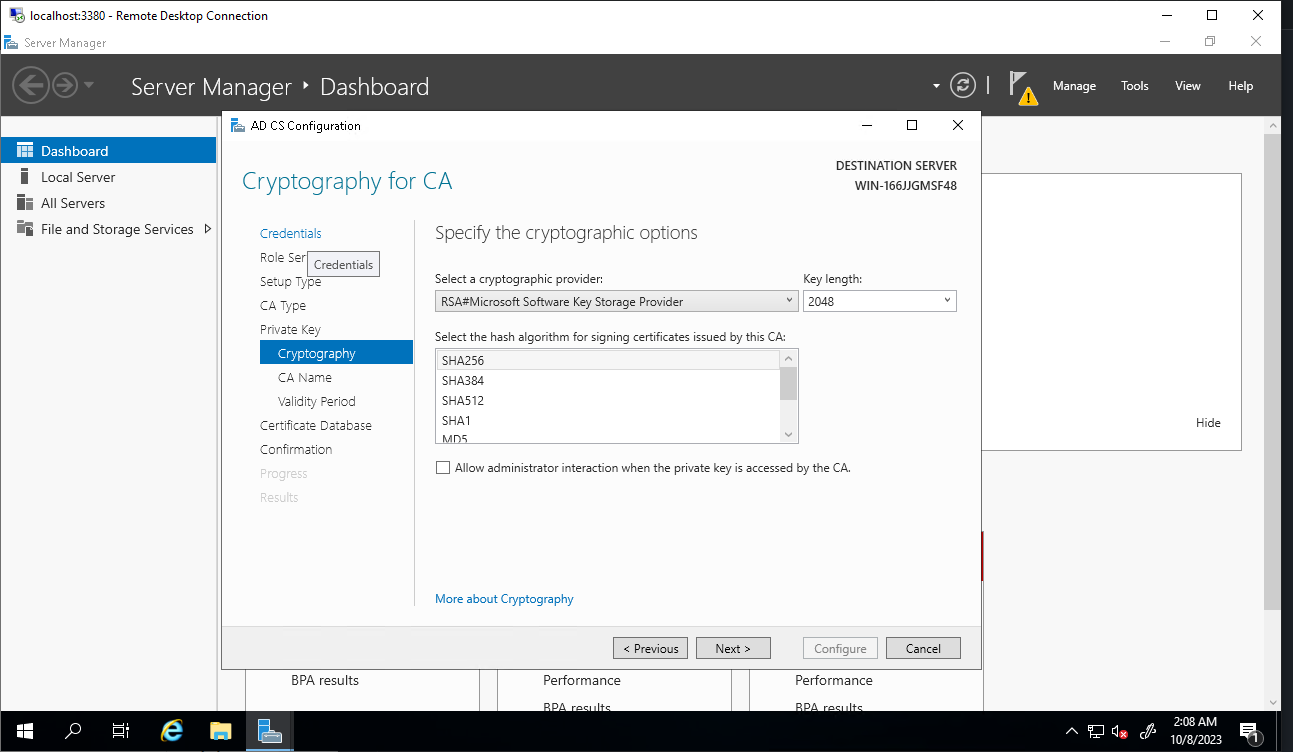The image size is (1293, 752).
Task: Select SHA384 hash algorithm
Action: click(463, 380)
